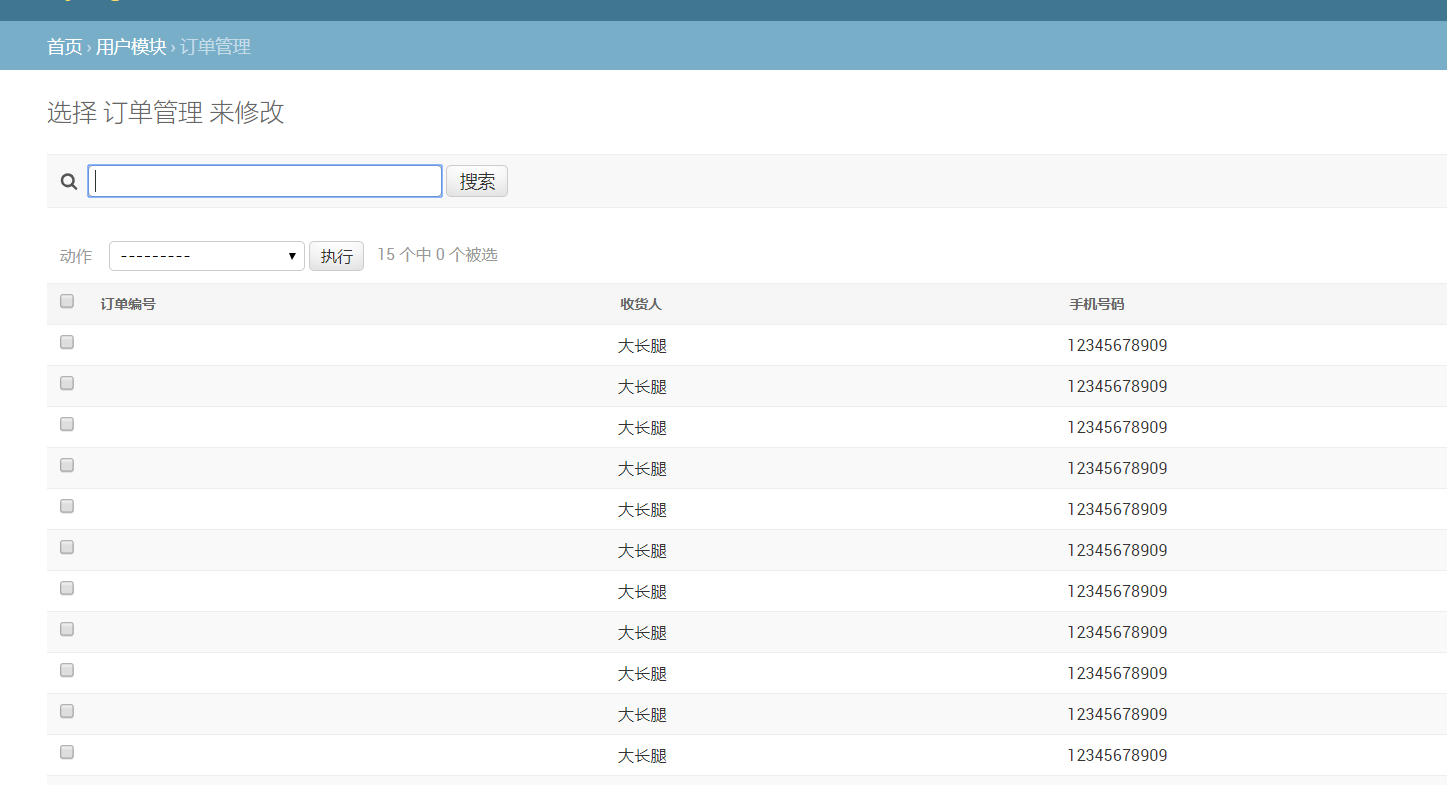Sort by the 手机号码 column header
Screen dimensions: 1447x785
point(1097,304)
